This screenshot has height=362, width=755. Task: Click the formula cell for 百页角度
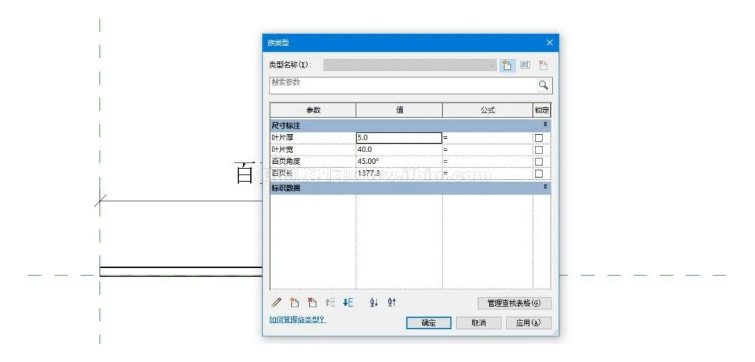tap(487, 162)
